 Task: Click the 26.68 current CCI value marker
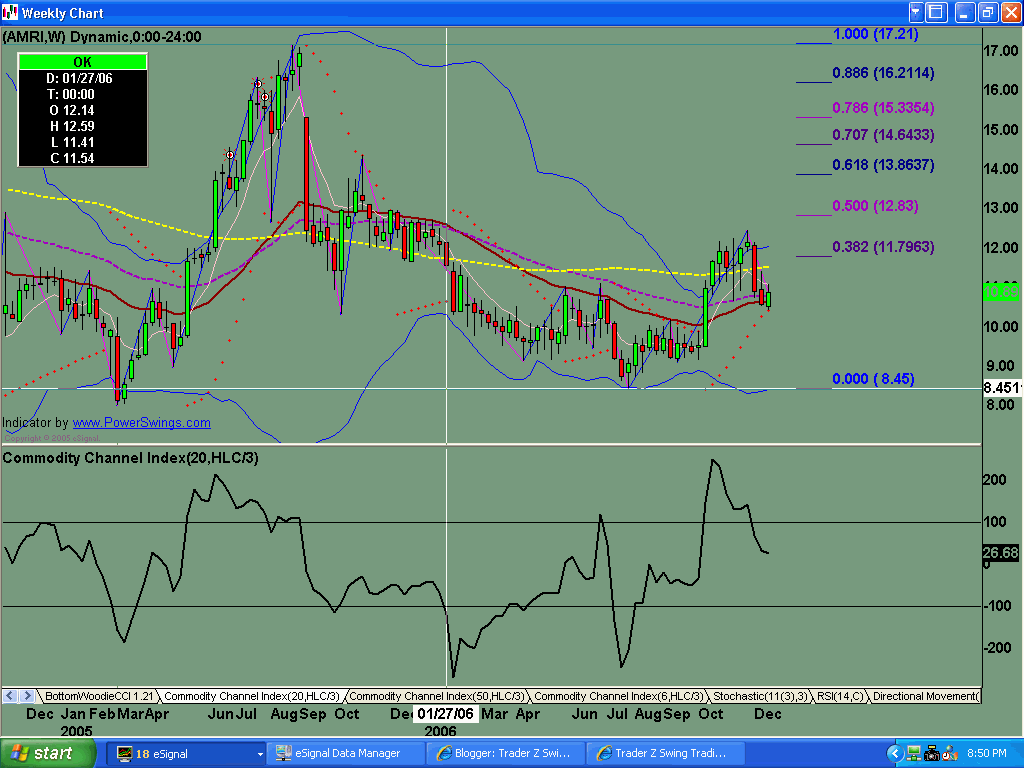coord(1000,553)
